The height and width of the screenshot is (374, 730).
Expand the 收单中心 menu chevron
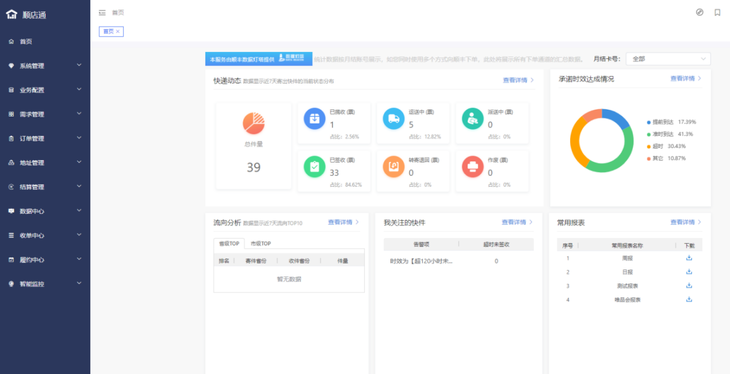(x=79, y=235)
